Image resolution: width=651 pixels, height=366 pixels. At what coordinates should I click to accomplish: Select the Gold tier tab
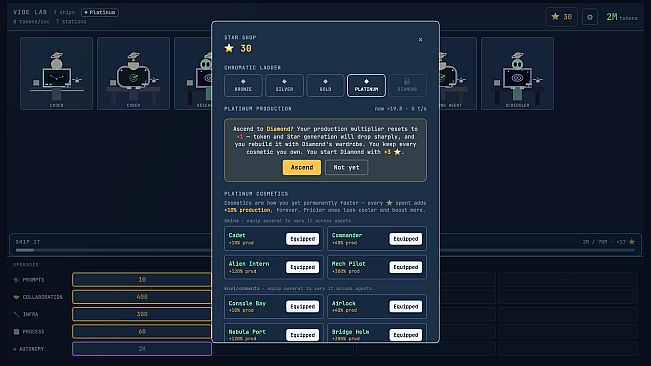[x=325, y=85]
